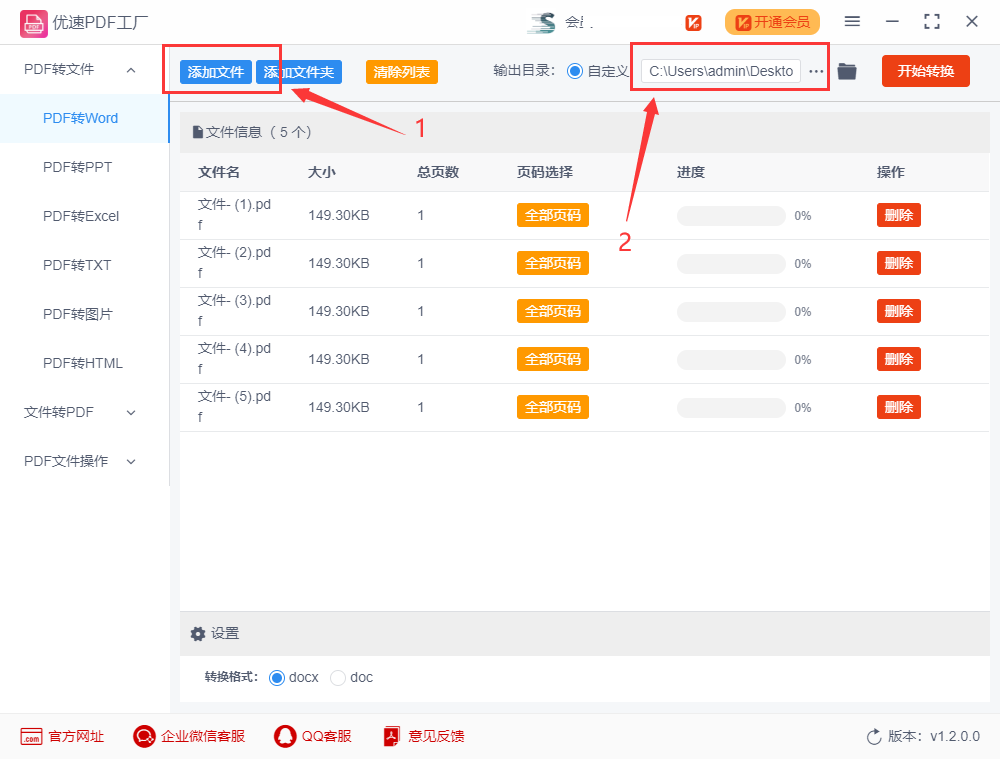Image resolution: width=1000 pixels, height=760 pixels.
Task: Select docx conversion format
Action: tap(276, 678)
